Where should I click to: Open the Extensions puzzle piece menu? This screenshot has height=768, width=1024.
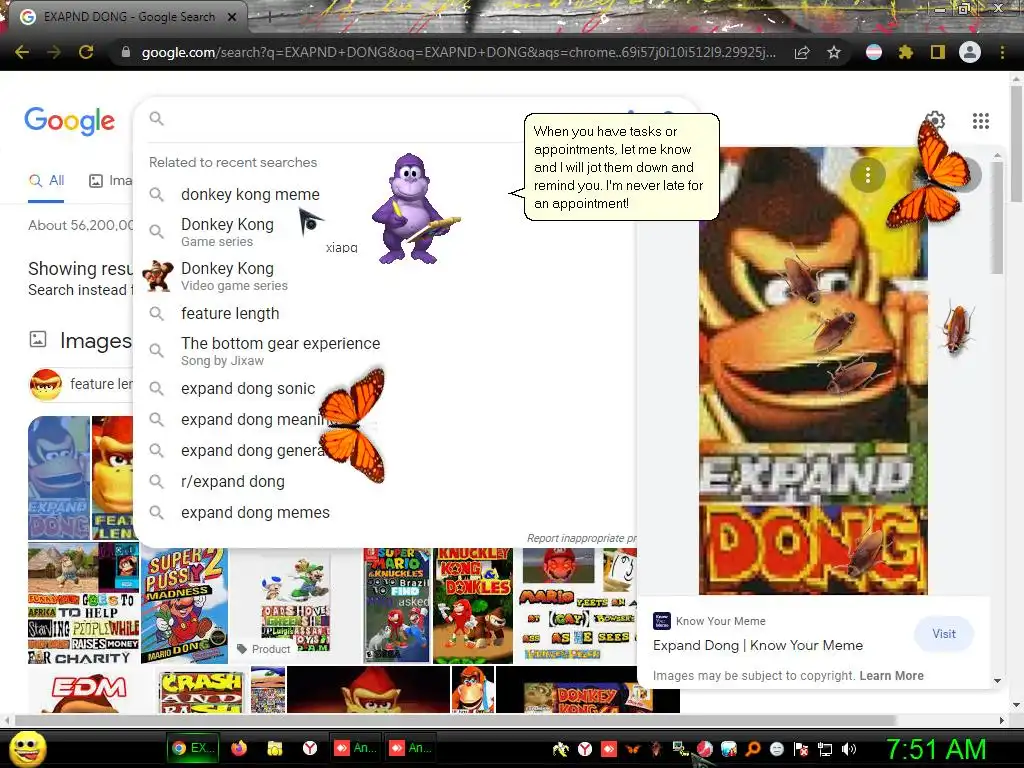pyautogui.click(x=906, y=52)
